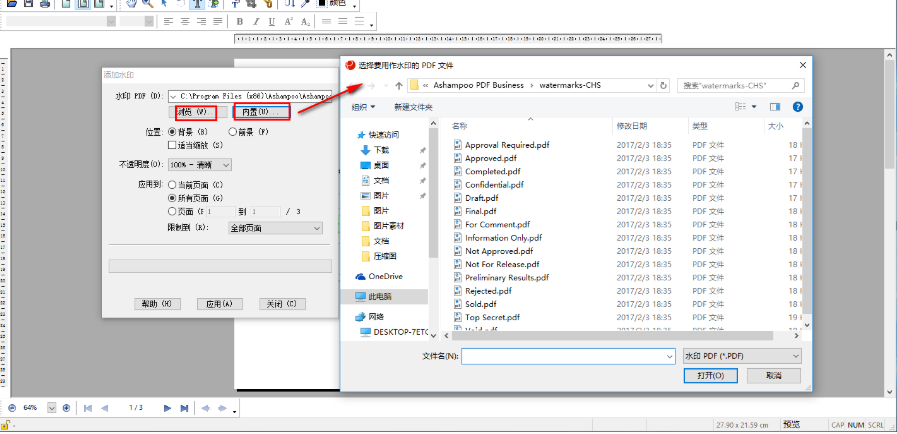The width and height of the screenshot is (897, 434).
Task: Toggle bold formatting
Action: (x=240, y=22)
